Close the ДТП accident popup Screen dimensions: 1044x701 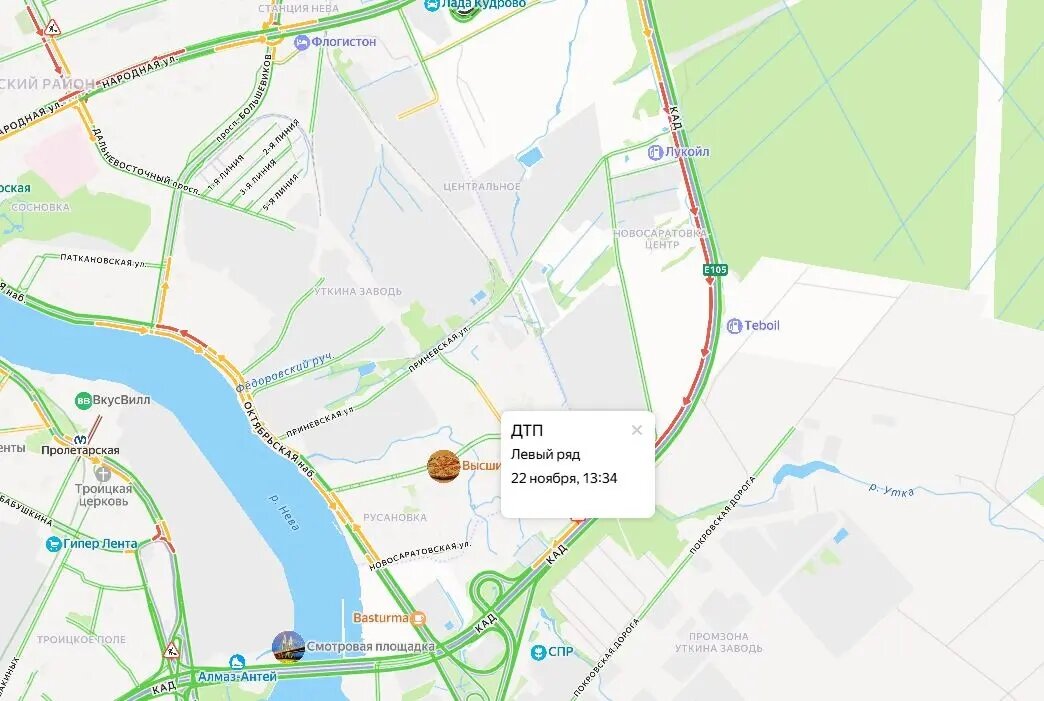point(637,430)
